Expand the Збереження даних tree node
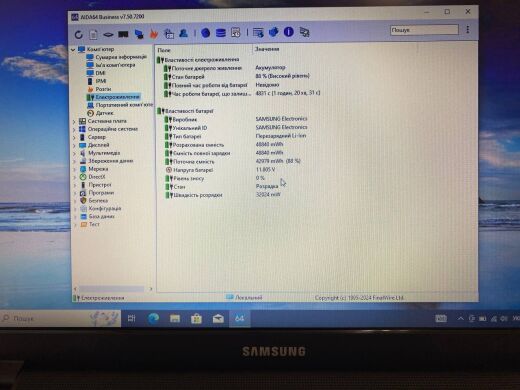Image resolution: width=520 pixels, height=390 pixels. pyautogui.click(x=74, y=162)
